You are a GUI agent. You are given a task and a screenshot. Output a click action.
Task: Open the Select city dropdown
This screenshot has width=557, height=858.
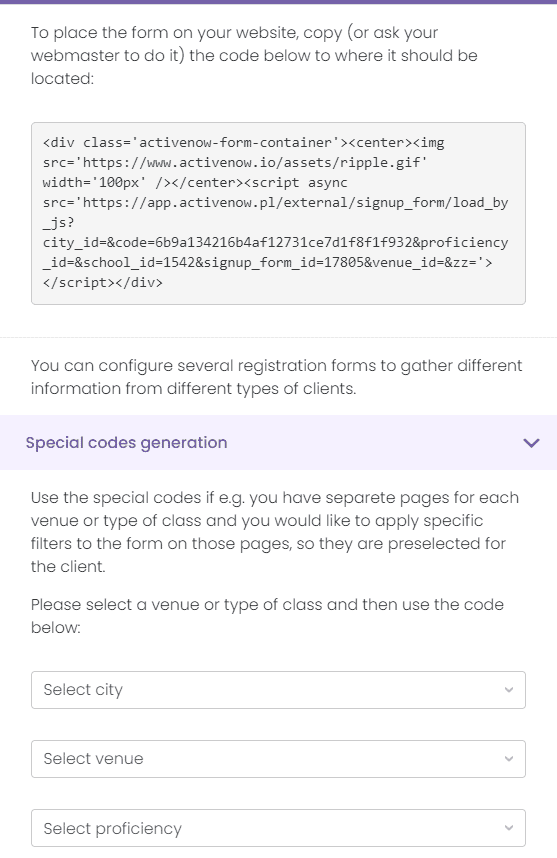pos(278,690)
